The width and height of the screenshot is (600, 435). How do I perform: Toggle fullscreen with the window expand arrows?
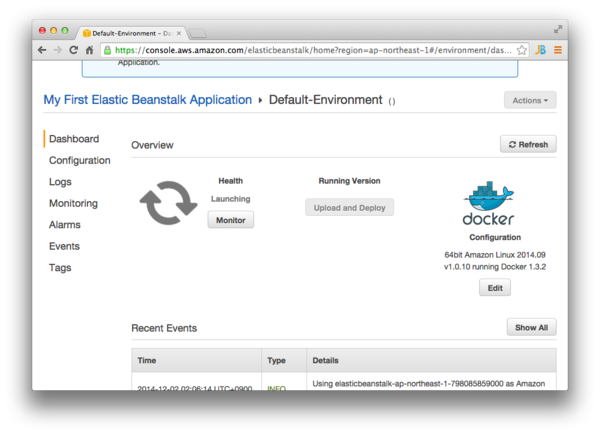click(x=558, y=29)
